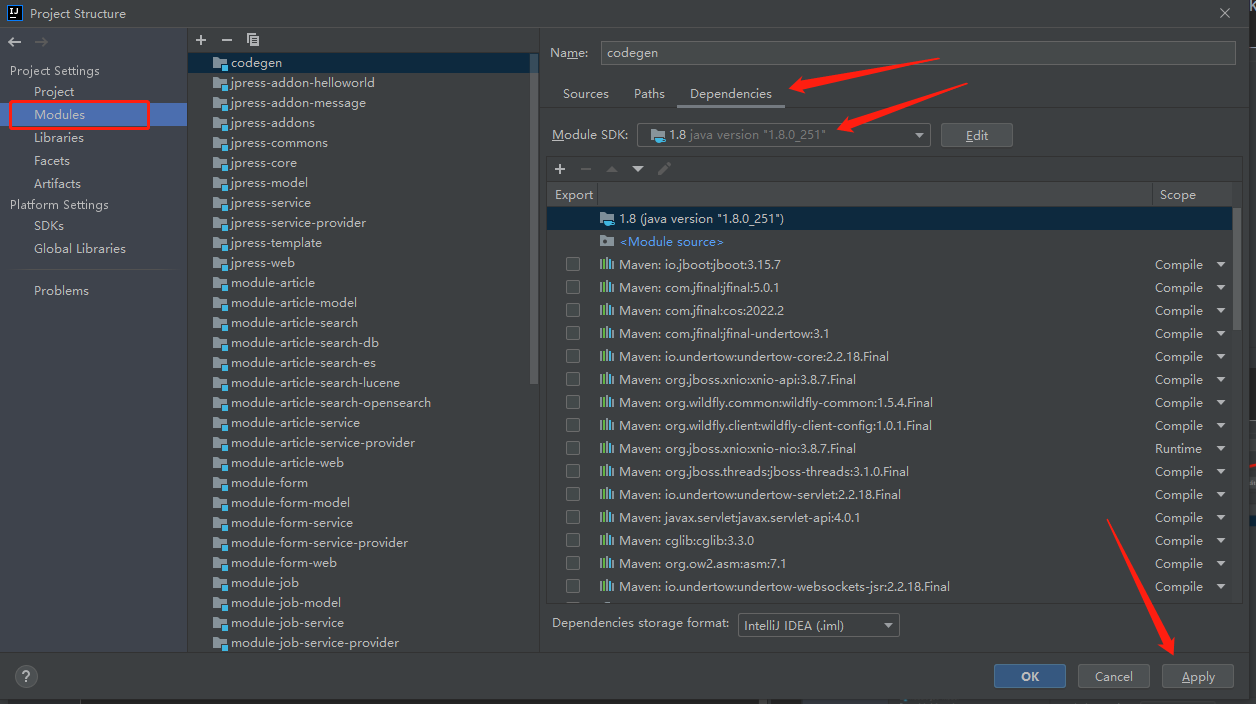Click the jpress-core module folder icon

click(x=220, y=163)
